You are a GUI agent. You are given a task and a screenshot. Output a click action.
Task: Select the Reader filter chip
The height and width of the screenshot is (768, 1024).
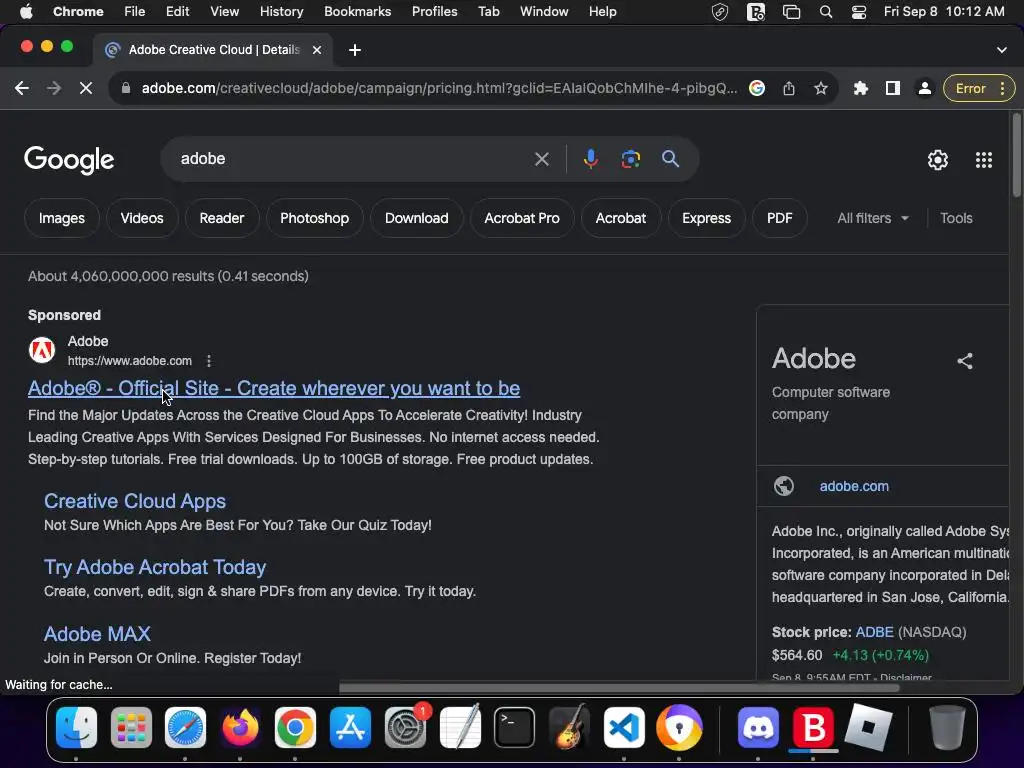point(221,218)
